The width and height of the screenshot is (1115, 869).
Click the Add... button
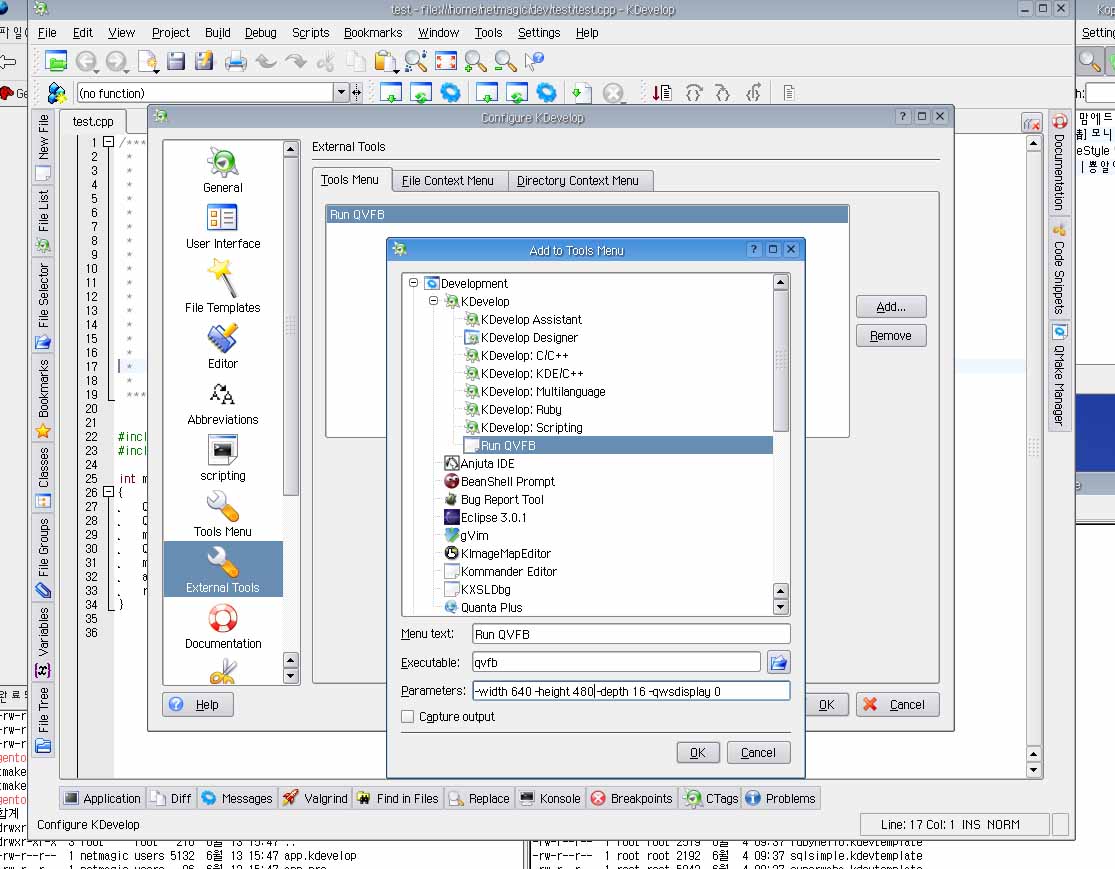click(891, 307)
